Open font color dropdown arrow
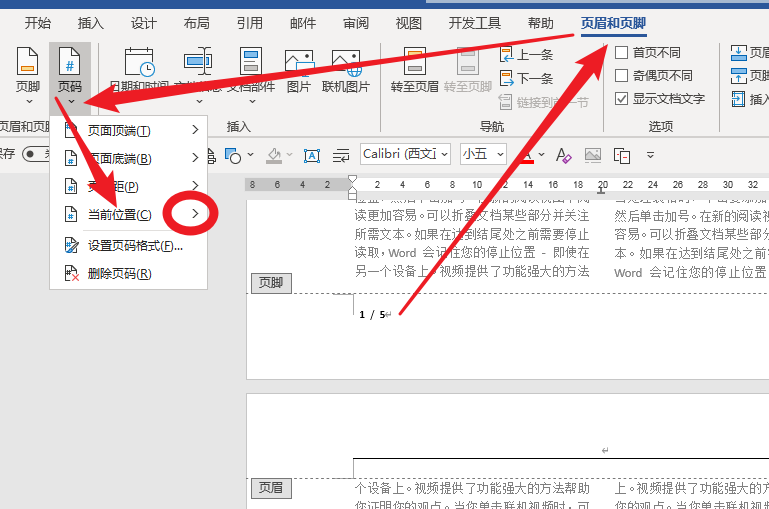The height and width of the screenshot is (509, 769). click(x=541, y=154)
